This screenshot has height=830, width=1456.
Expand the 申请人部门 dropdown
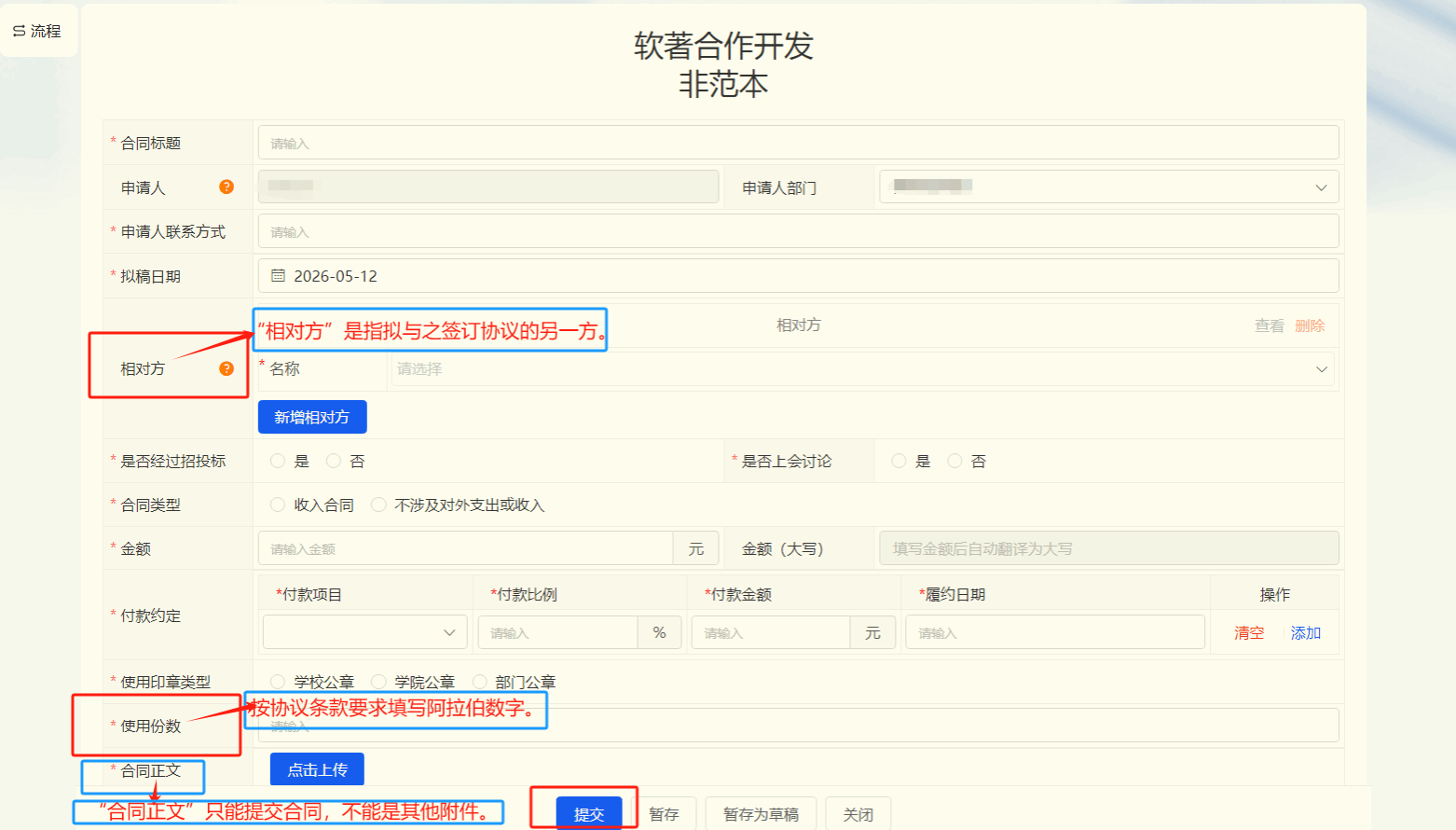(1109, 187)
